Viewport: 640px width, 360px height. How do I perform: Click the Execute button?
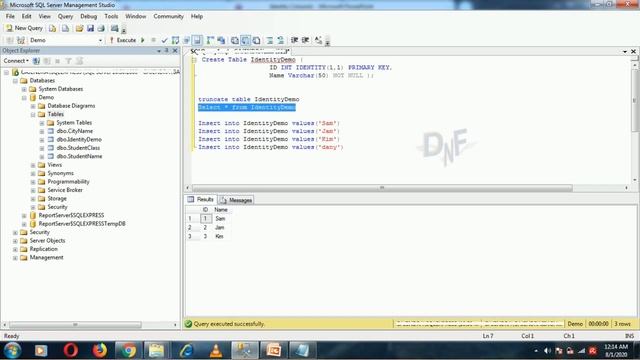pos(122,40)
